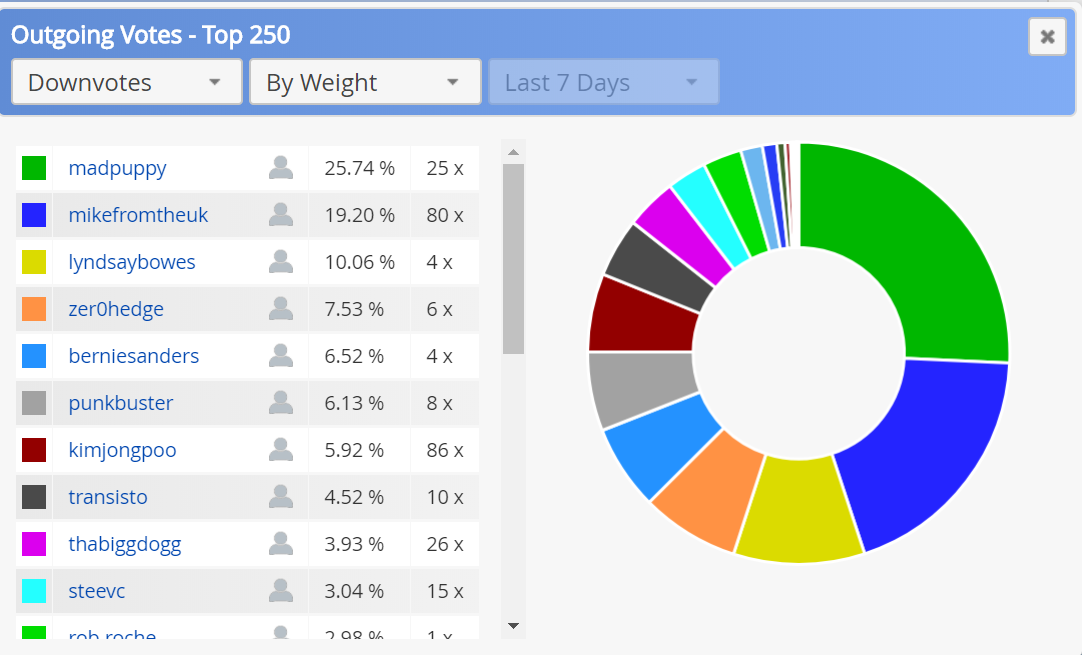Viewport: 1082px width, 655px height.
Task: Click lyndsaybowes' user profile icon
Action: pos(281,262)
